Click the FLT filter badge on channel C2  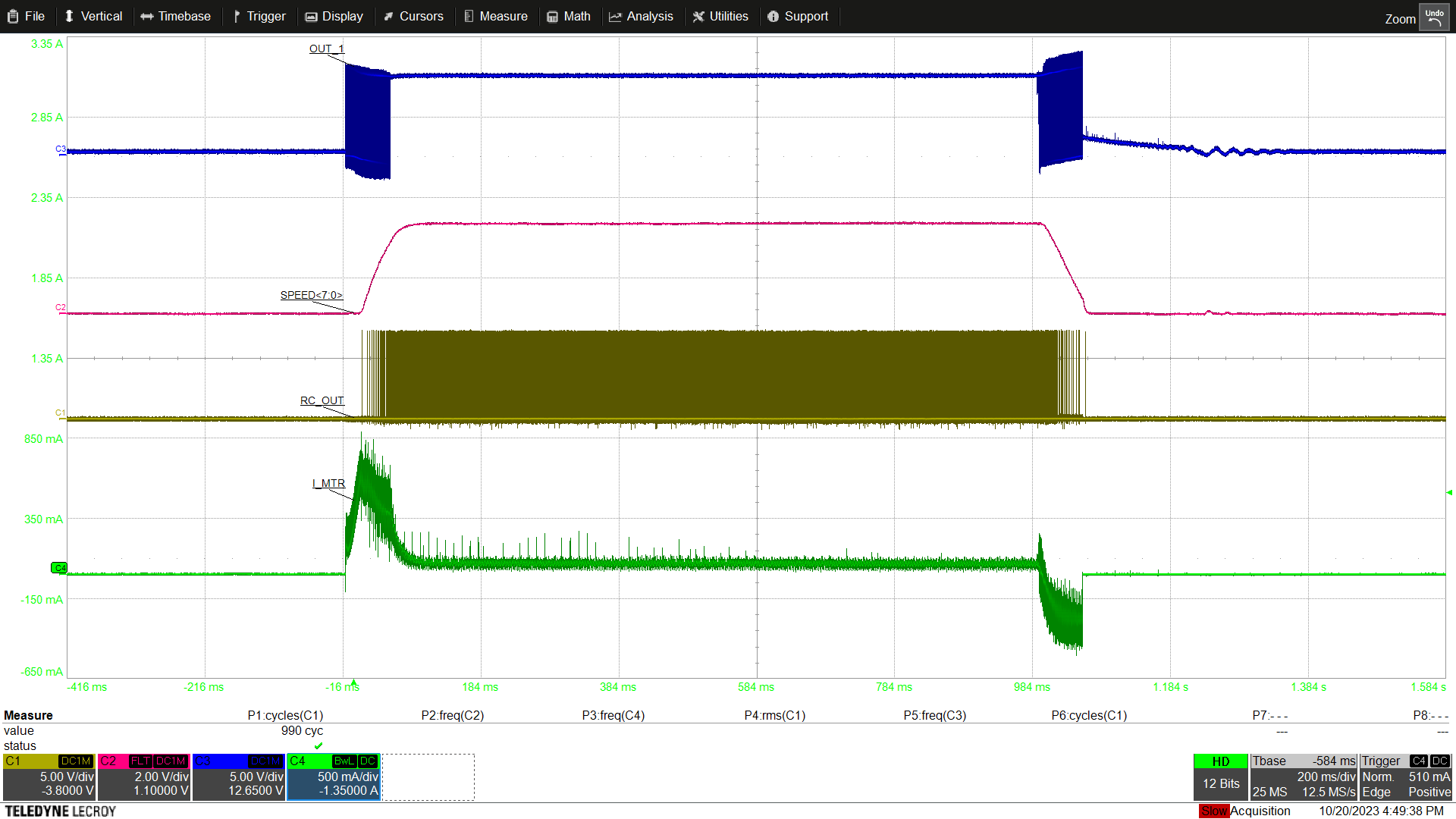click(140, 761)
